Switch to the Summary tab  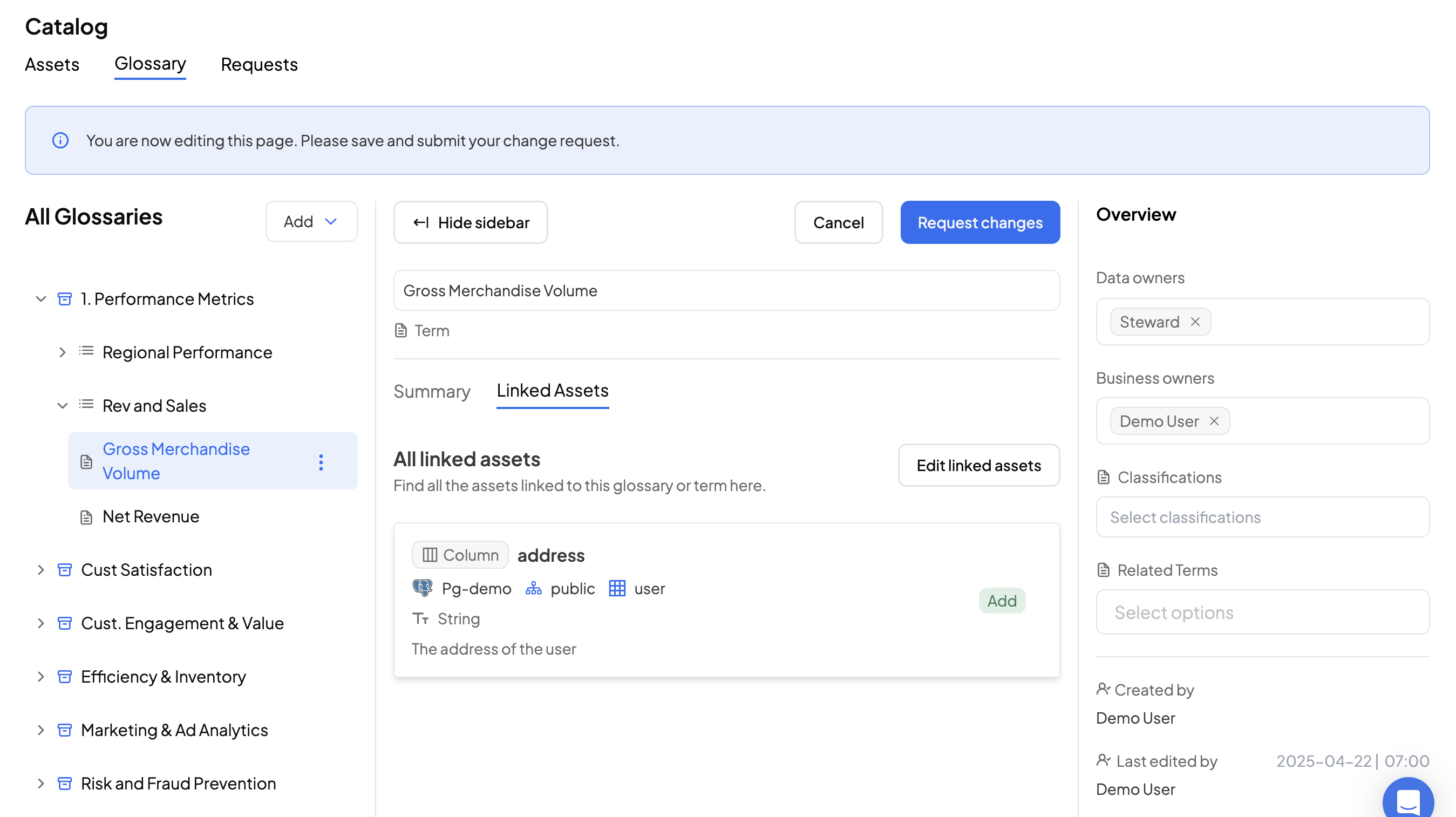pyautogui.click(x=432, y=391)
